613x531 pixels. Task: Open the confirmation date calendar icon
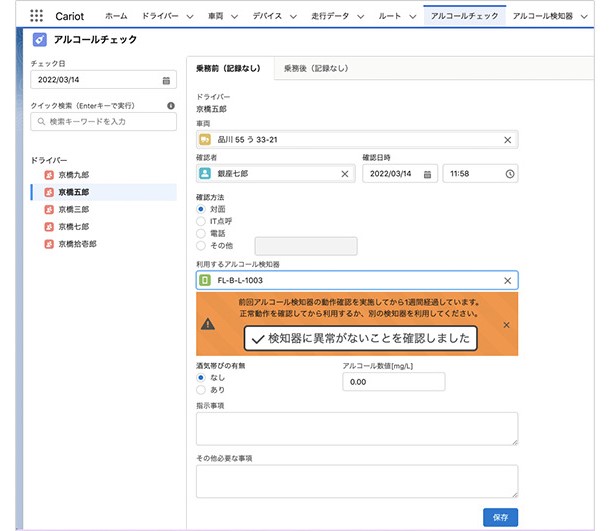pos(427,173)
